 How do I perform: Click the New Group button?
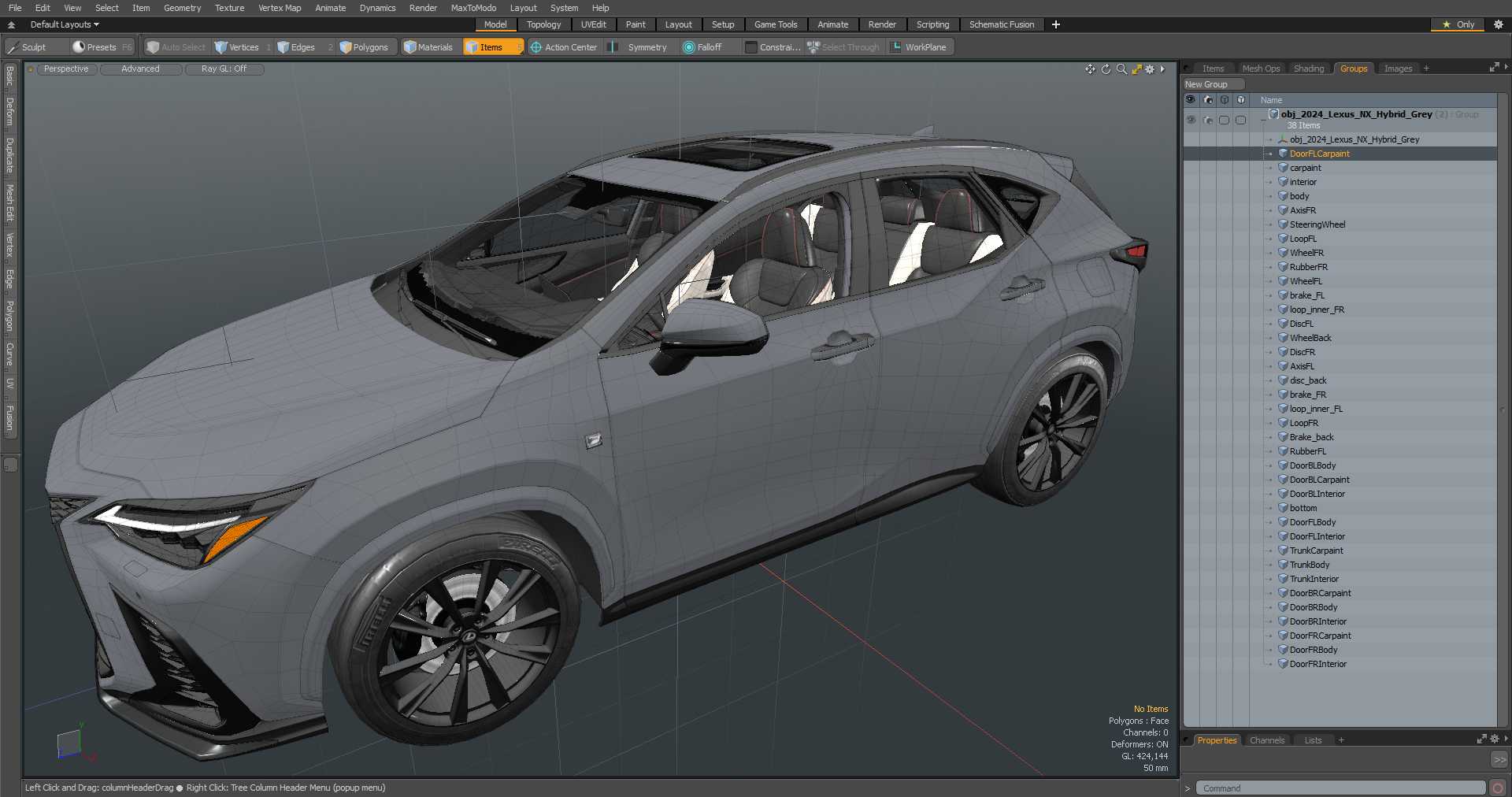point(1214,84)
